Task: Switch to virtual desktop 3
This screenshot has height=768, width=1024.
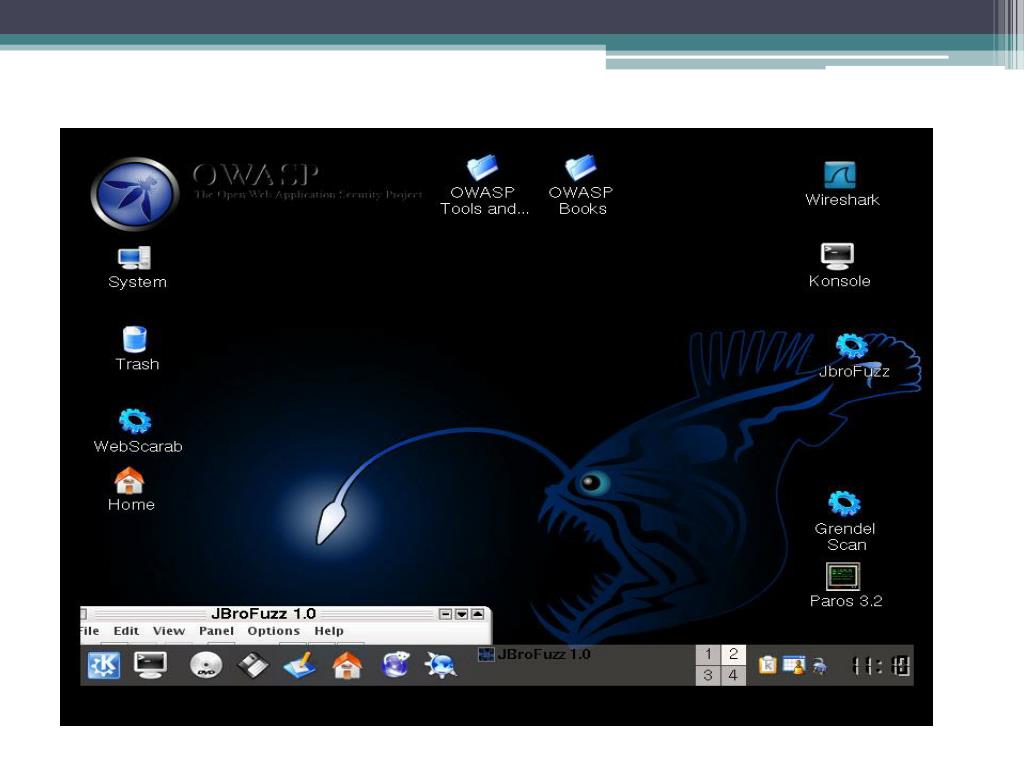Action: tap(709, 675)
